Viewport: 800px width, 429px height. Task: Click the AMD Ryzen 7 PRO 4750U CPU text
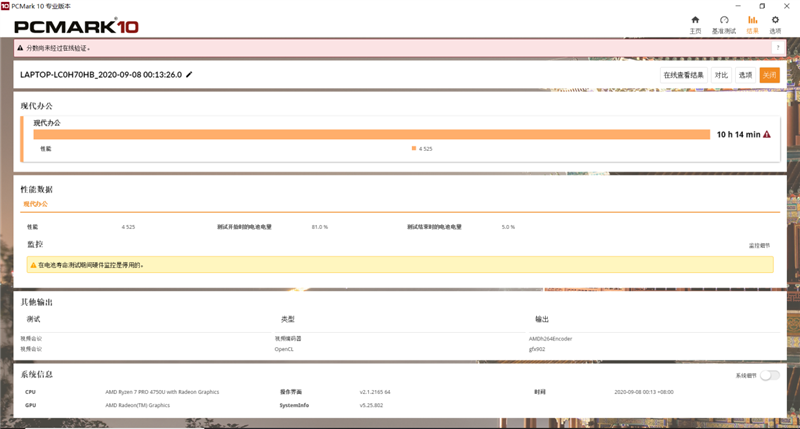162,392
